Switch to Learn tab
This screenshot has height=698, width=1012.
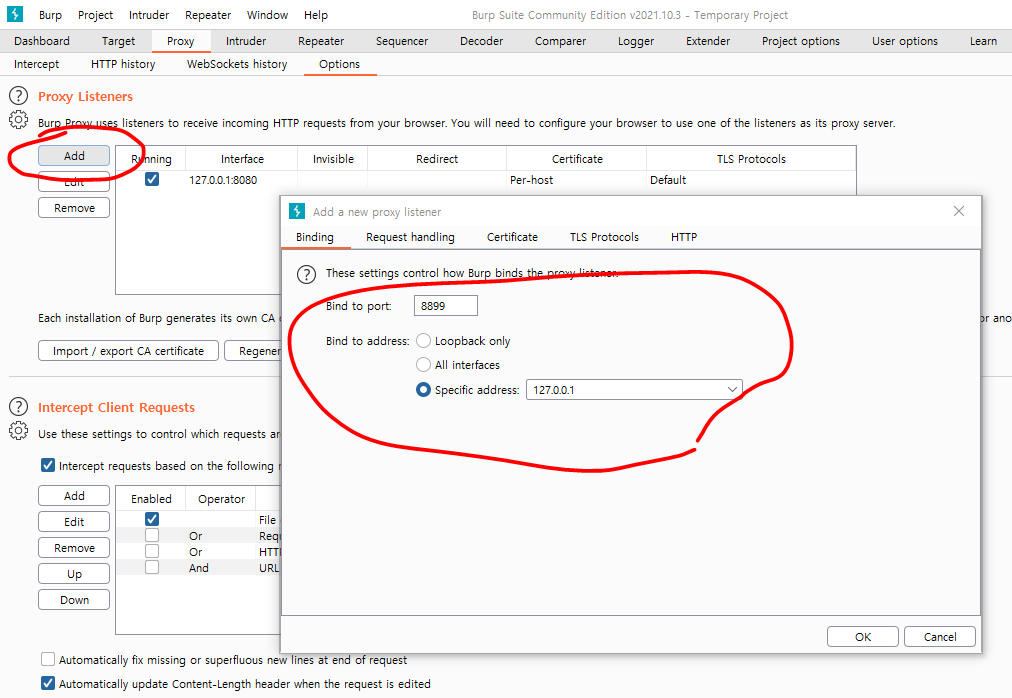pyautogui.click(x=983, y=41)
